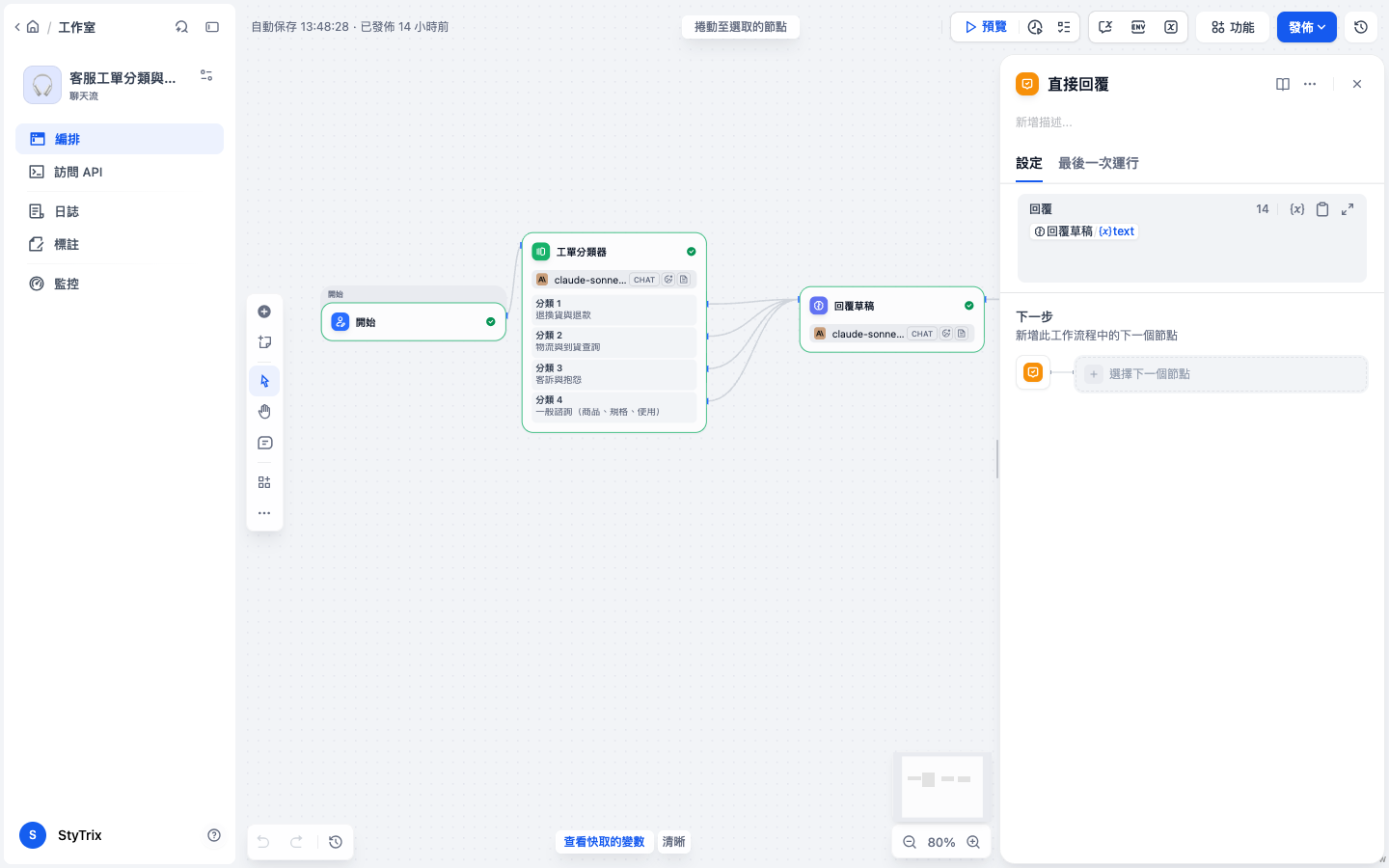The height and width of the screenshot is (868, 1389).
Task: Open the three-dot menu in 直接回覆 panel
Action: pos(1310,84)
